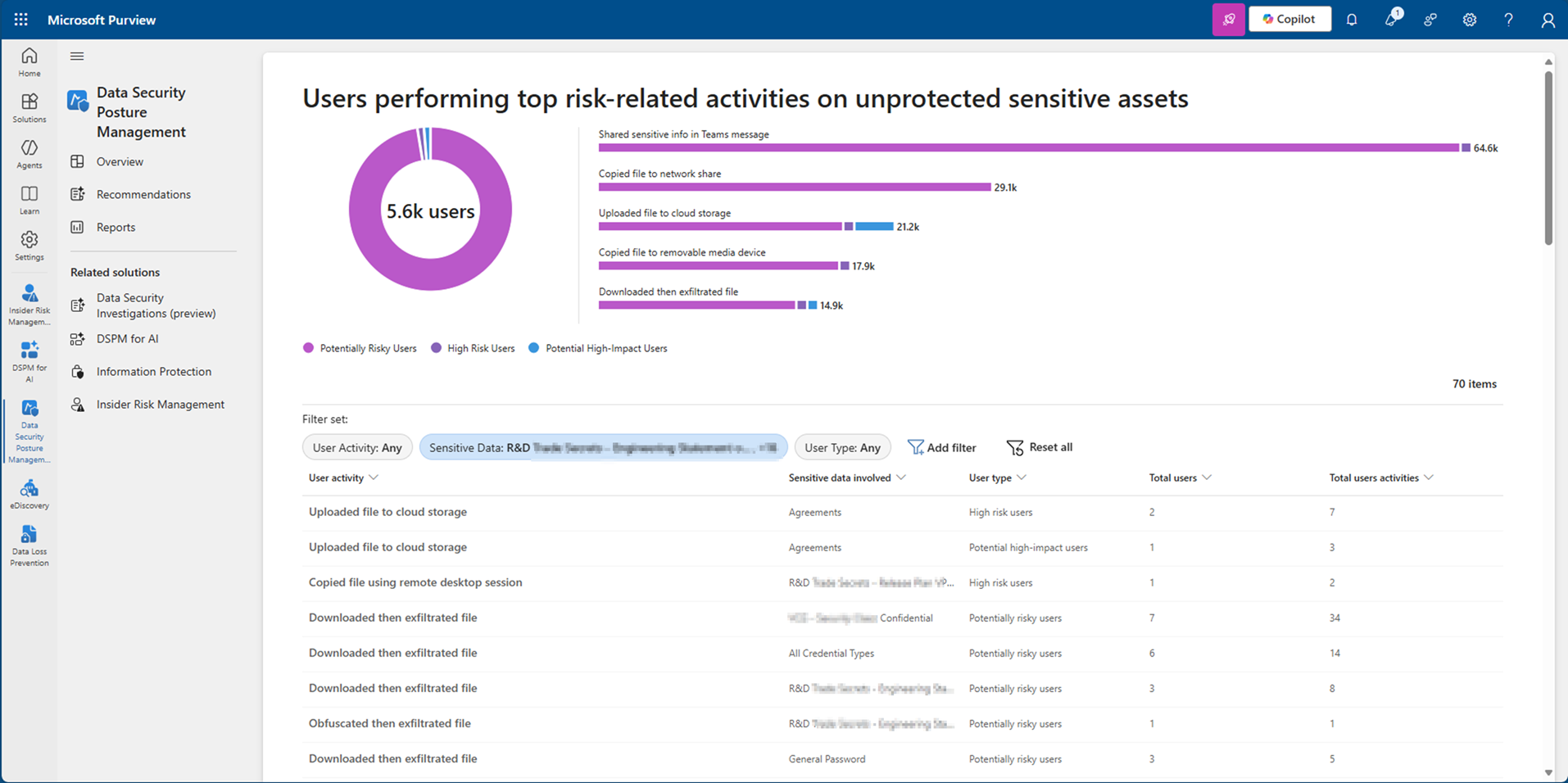The image size is (1568, 783).
Task: Go to Agents in left rail
Action: pyautogui.click(x=29, y=154)
